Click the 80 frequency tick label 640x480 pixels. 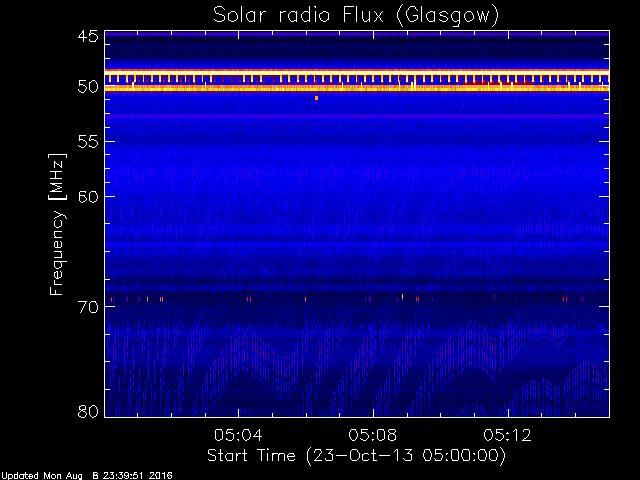pyautogui.click(x=88, y=411)
